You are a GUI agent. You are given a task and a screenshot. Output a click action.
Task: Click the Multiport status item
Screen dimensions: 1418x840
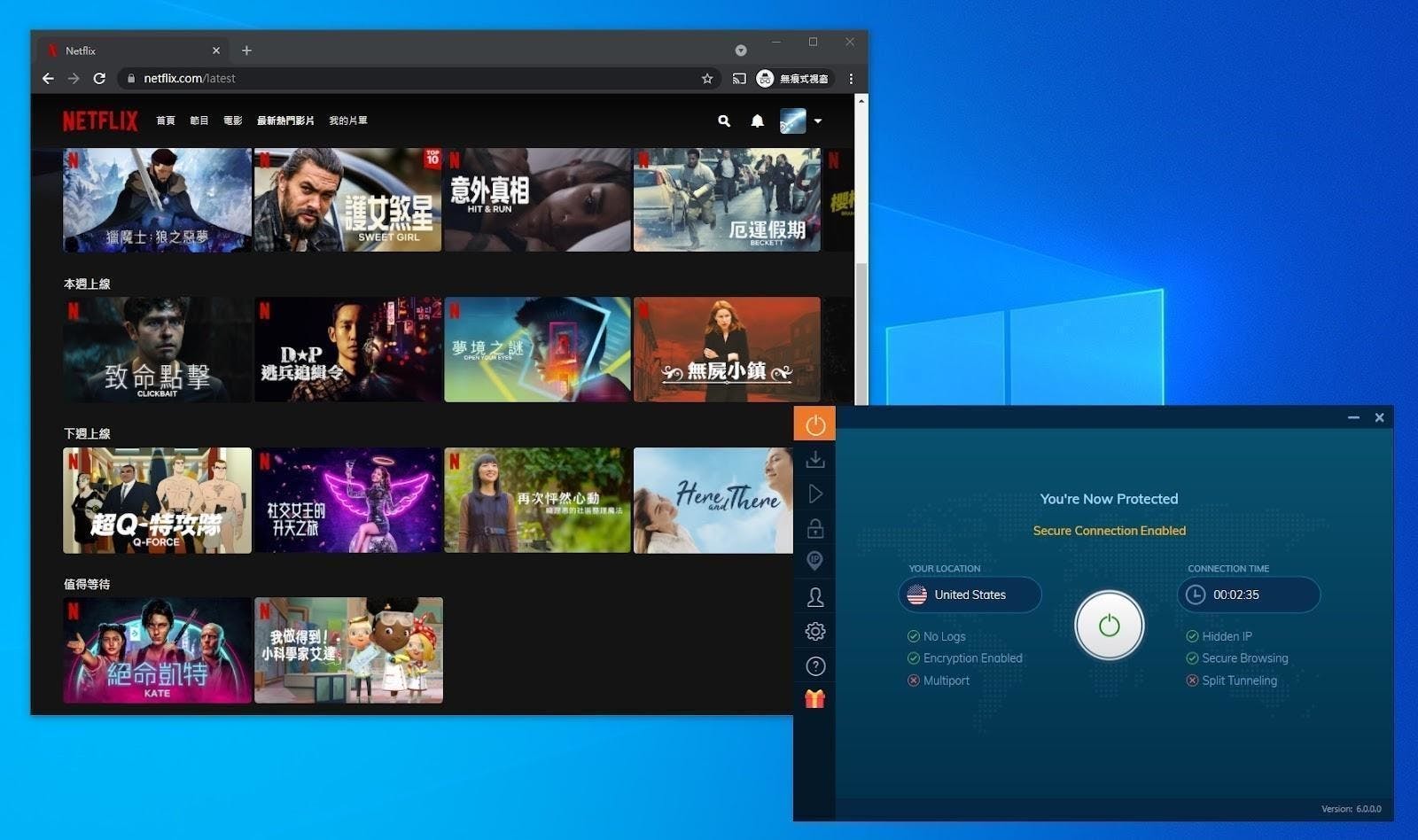point(938,681)
